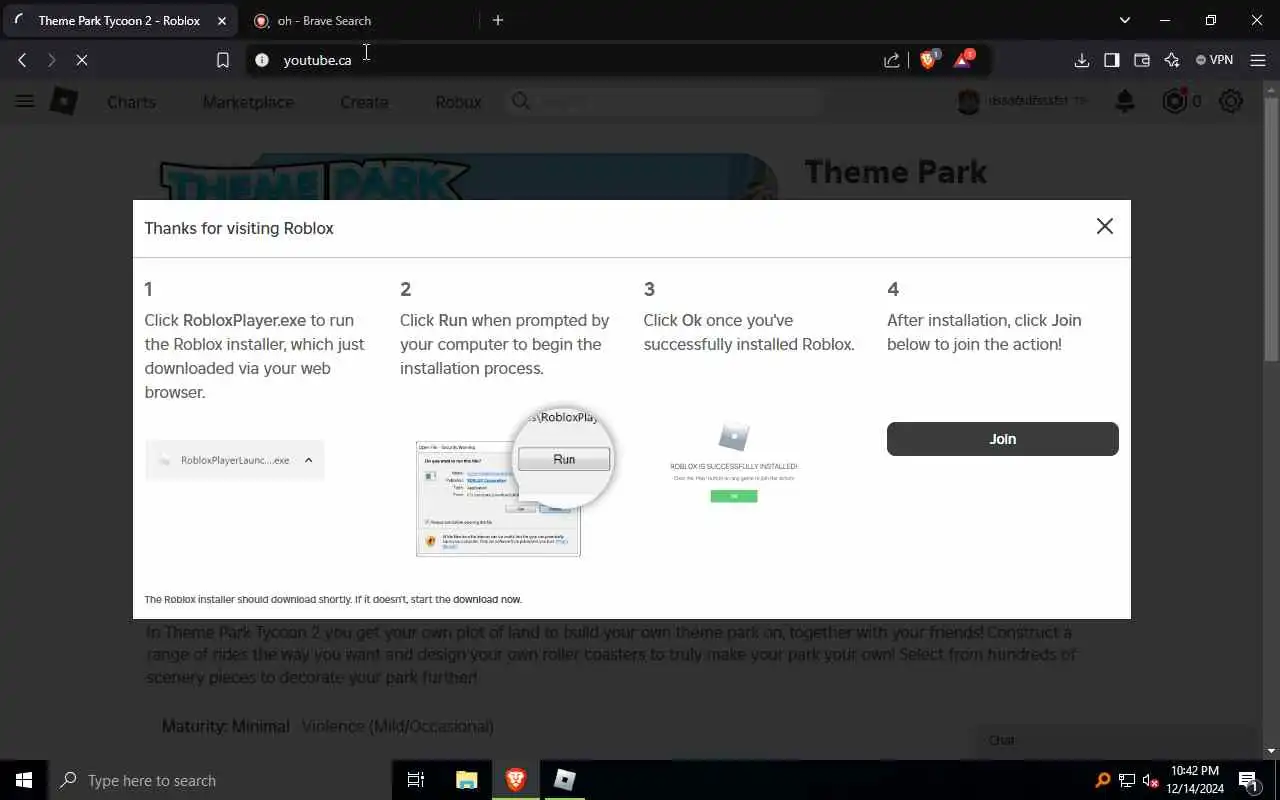Image resolution: width=1280 pixels, height=800 pixels.
Task: Open Leo AI sparkle icon
Action: point(1171,60)
